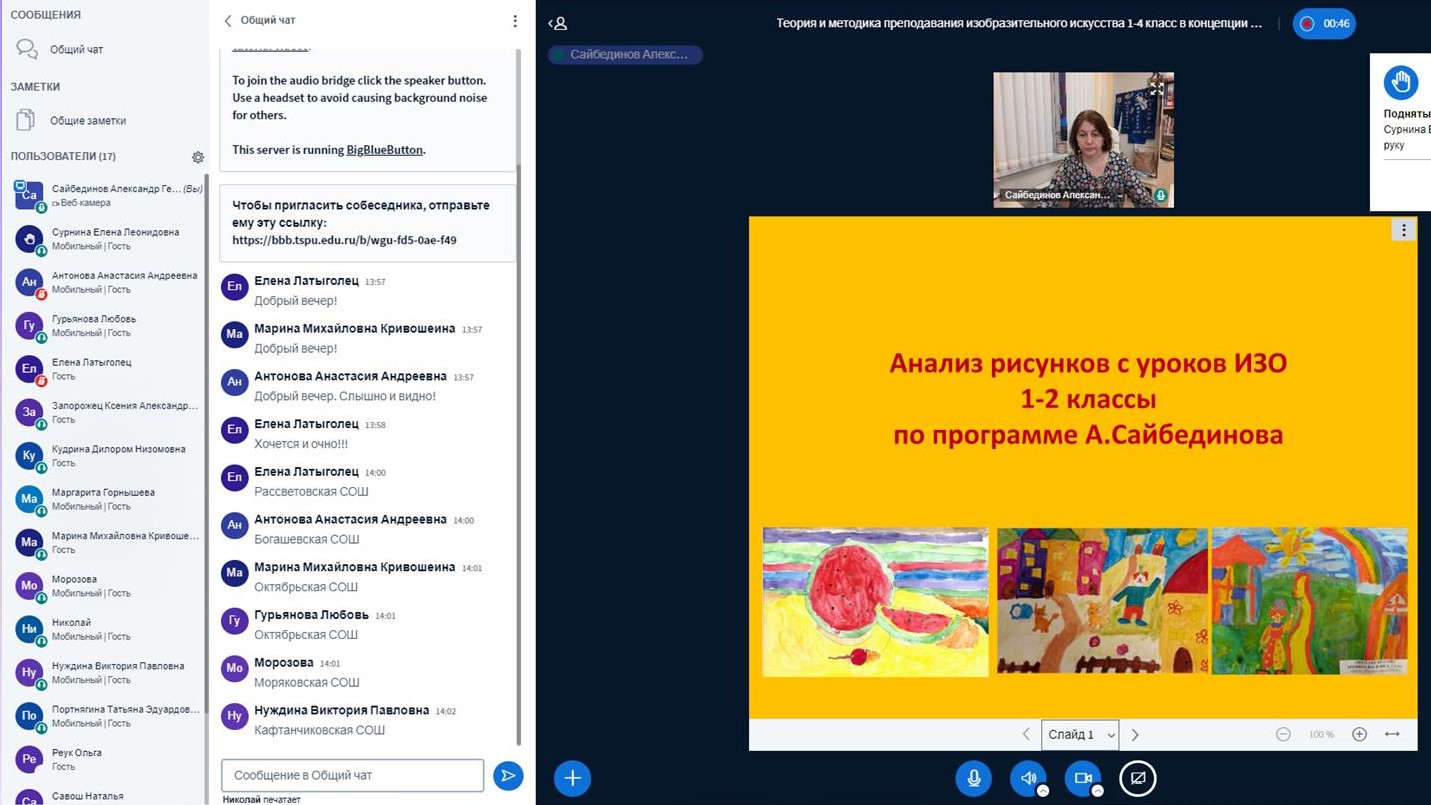Image resolution: width=1431 pixels, height=805 pixels.
Task: Click the message Хочется и очно!!!
Action: click(301, 443)
